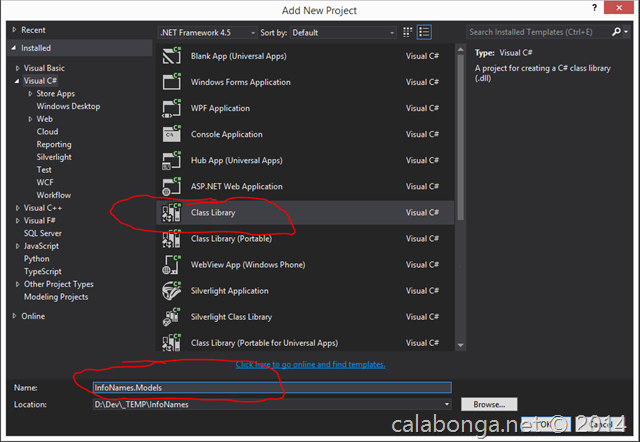Switch to medium icons list view
This screenshot has height=442, width=640.
pyautogui.click(x=424, y=32)
